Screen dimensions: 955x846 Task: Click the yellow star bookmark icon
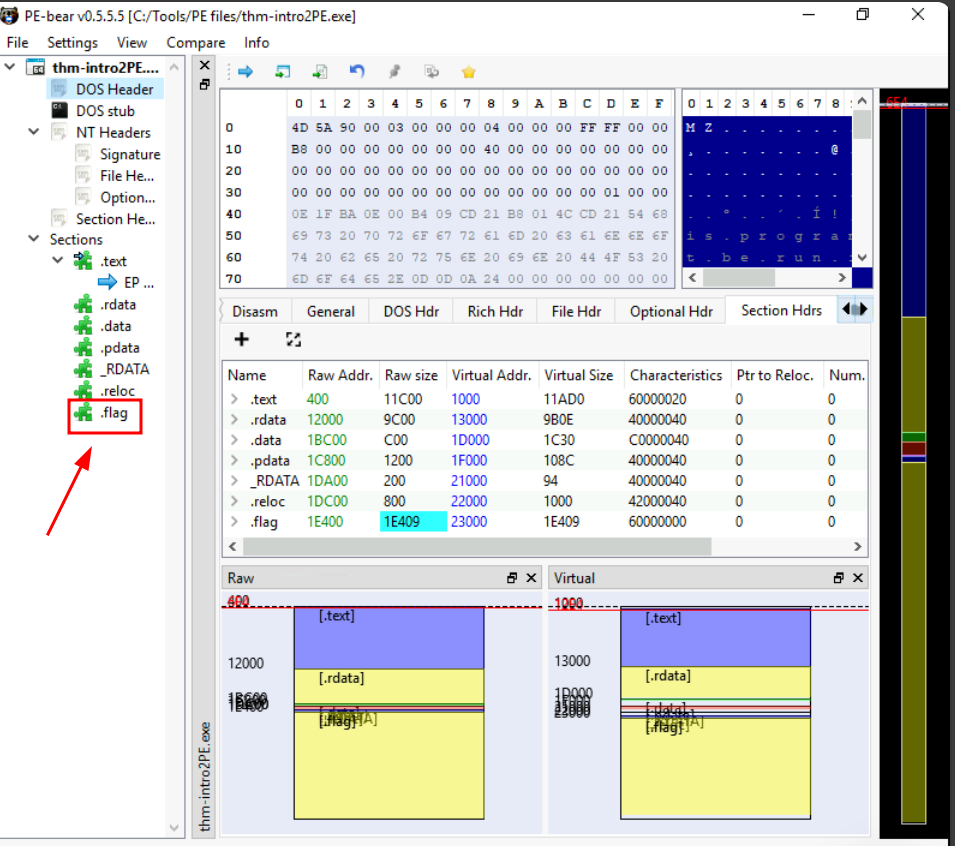[x=468, y=72]
